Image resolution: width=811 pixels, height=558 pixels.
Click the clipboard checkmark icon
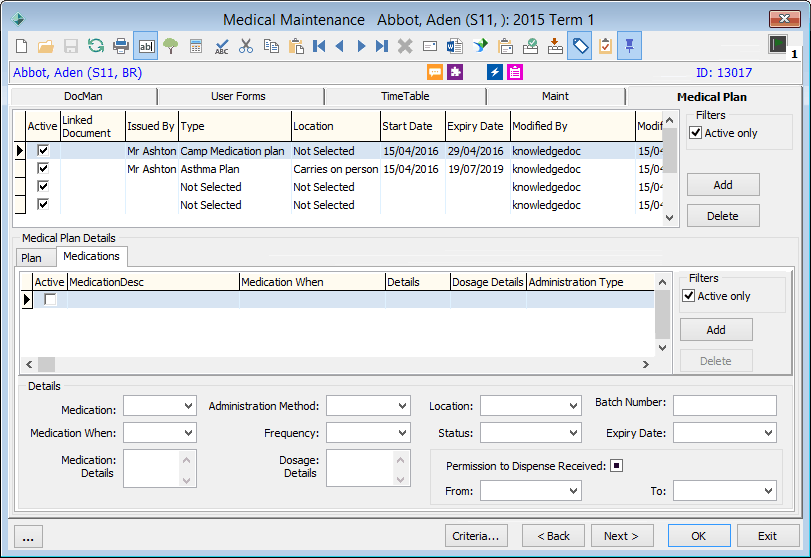[x=605, y=46]
